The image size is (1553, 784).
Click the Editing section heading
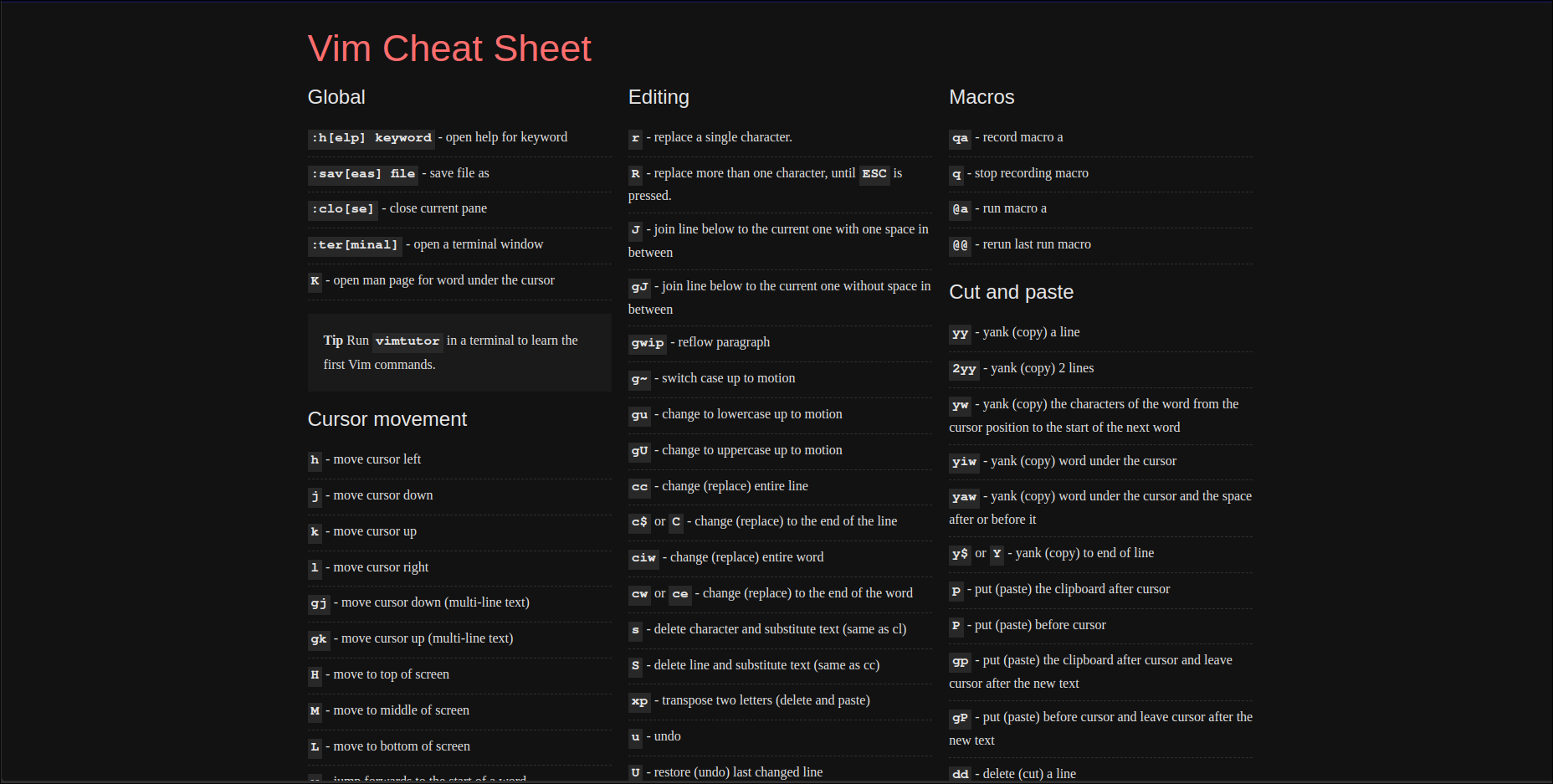[x=659, y=97]
